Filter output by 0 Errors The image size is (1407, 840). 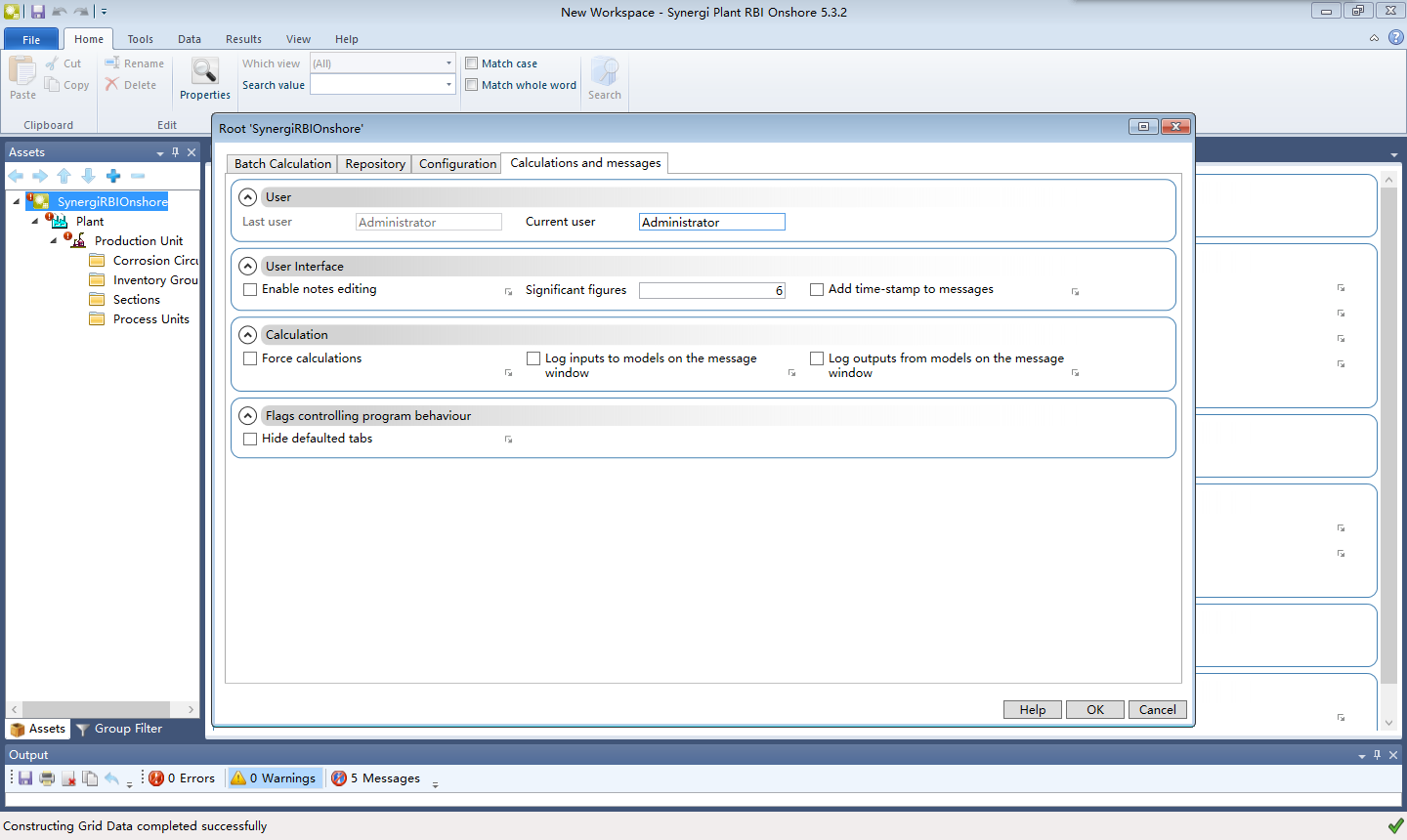(x=182, y=778)
